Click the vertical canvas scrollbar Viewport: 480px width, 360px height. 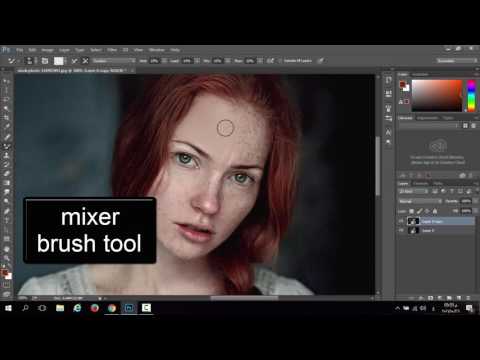click(x=378, y=166)
